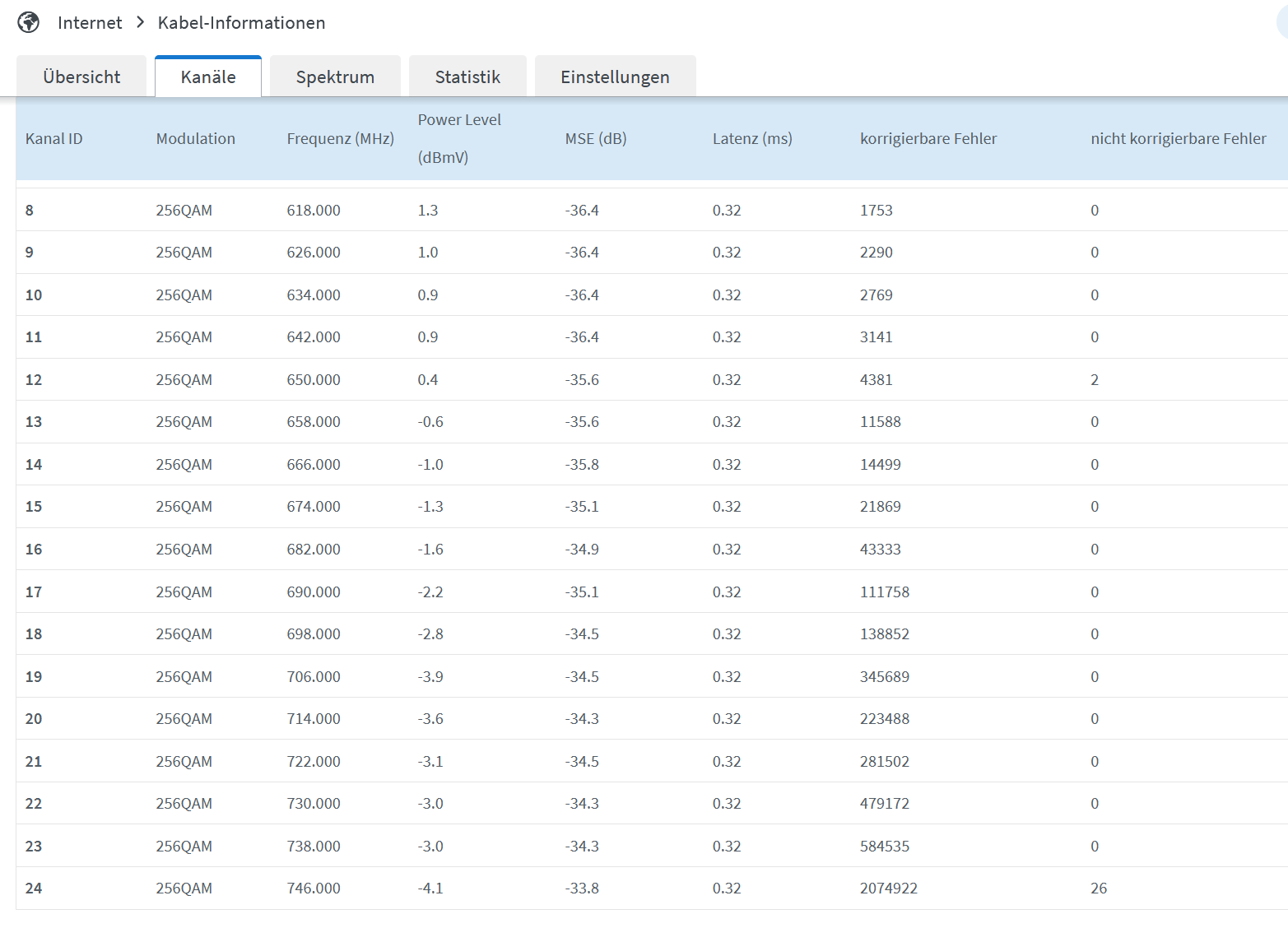Click power level value -0.6
The width and height of the screenshot is (1288, 928).
pos(430,422)
